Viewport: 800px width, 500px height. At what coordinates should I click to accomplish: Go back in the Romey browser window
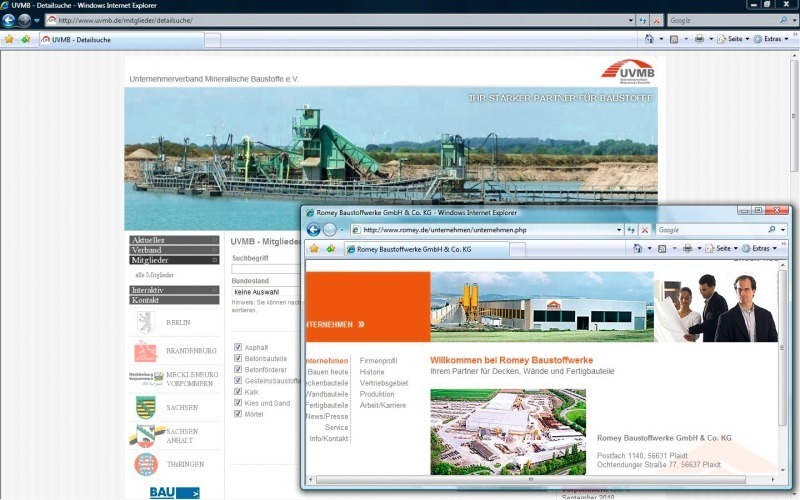click(x=314, y=230)
